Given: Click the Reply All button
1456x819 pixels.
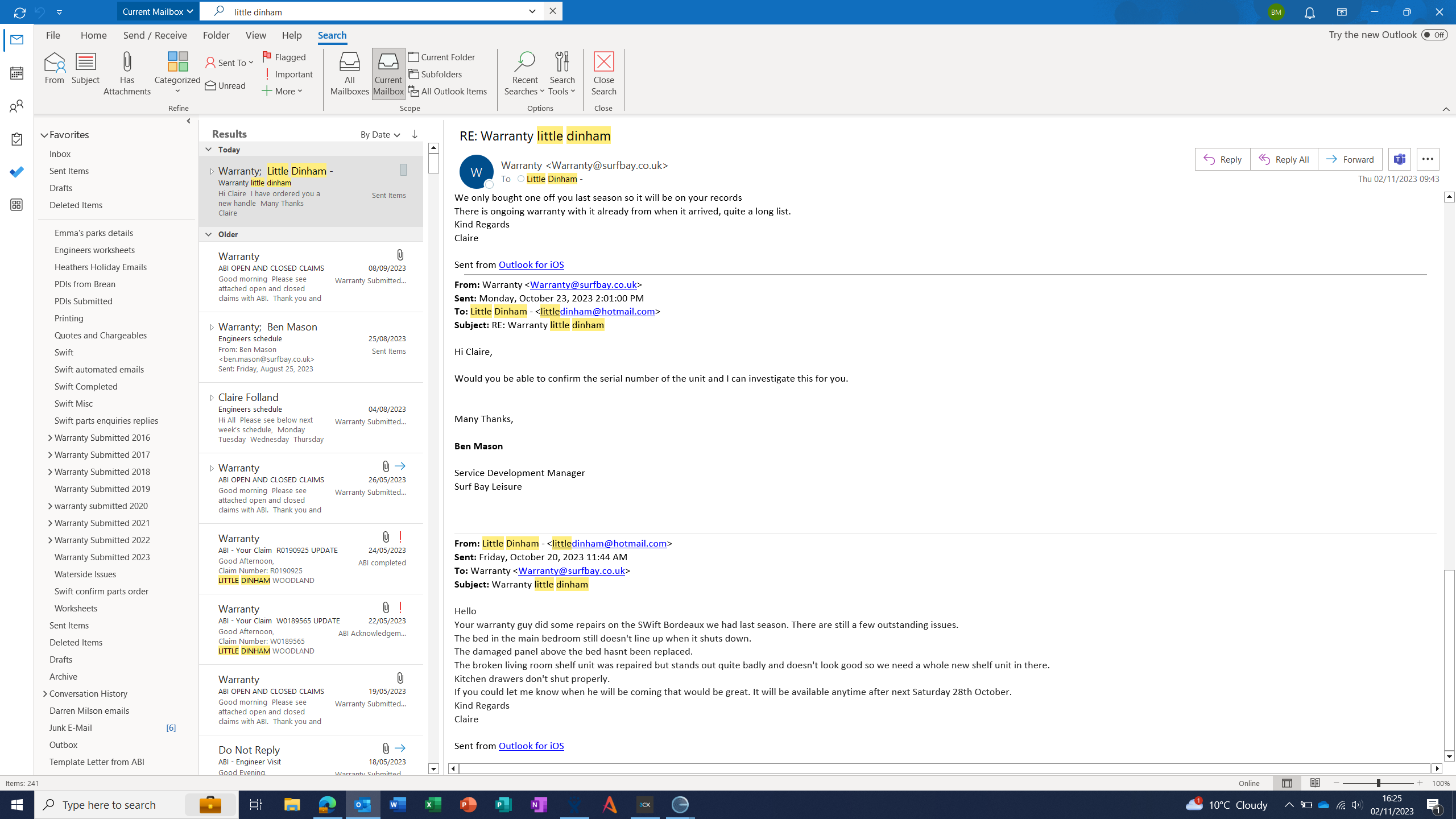Looking at the screenshot, I should pos(1284,159).
